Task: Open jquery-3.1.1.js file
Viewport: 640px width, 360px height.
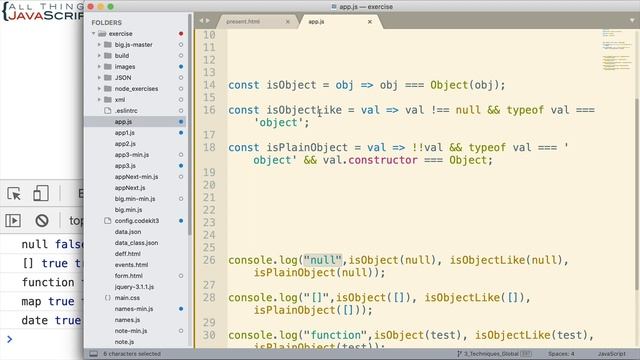Action: click(134, 287)
